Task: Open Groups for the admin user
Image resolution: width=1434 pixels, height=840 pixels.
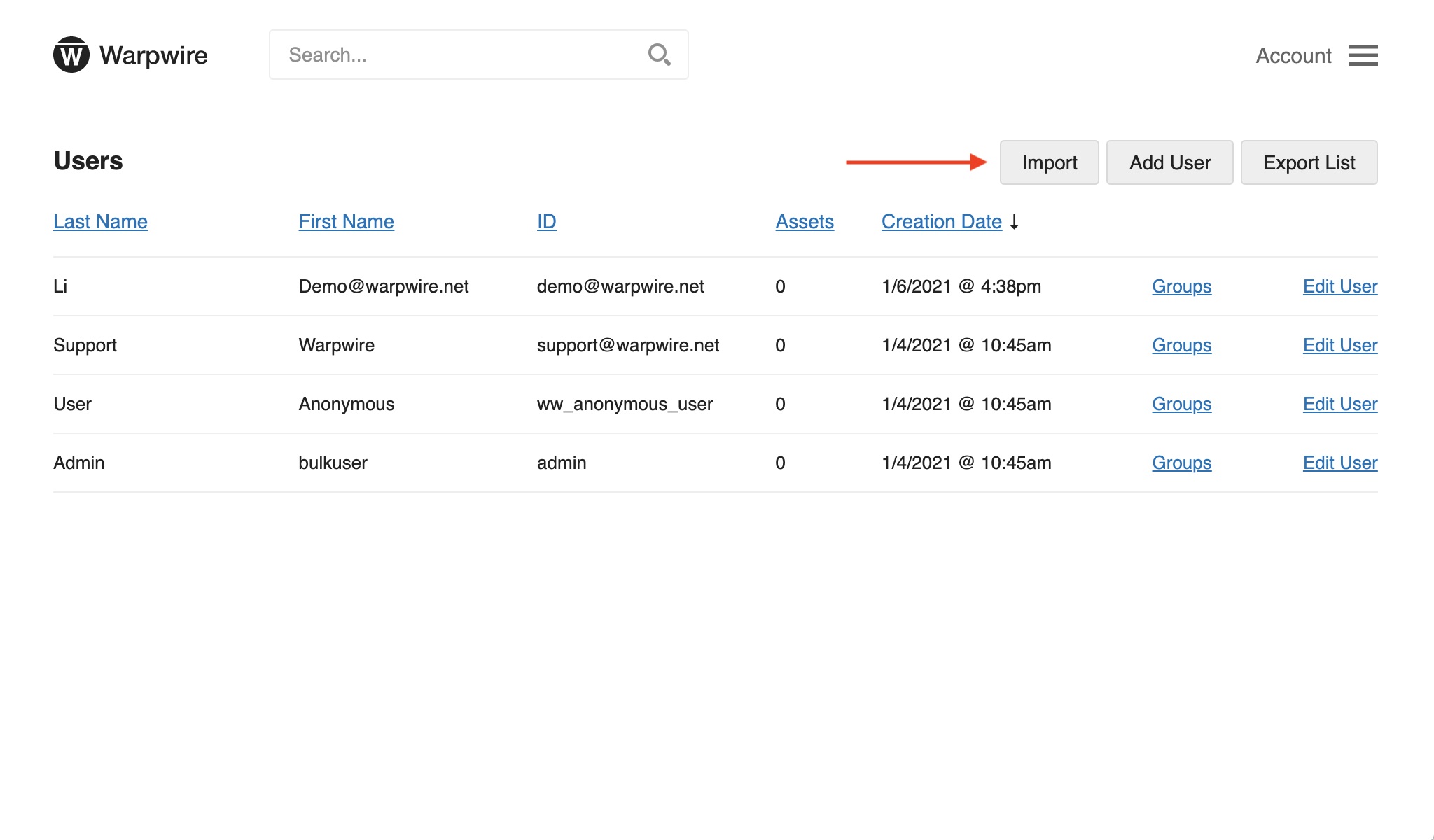Action: pyautogui.click(x=1181, y=463)
